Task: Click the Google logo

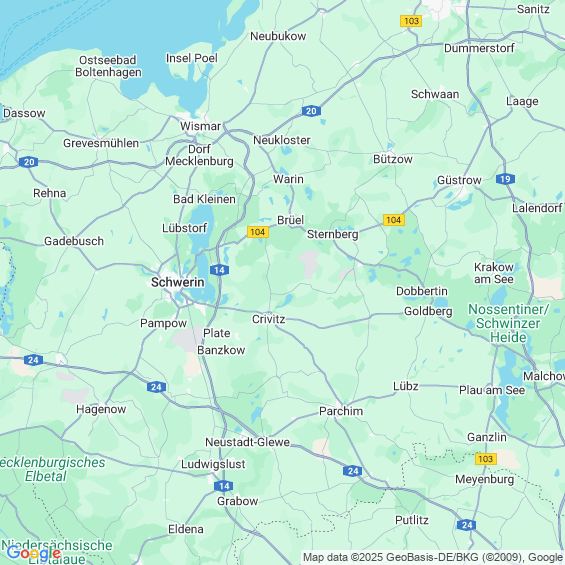Action: (33, 553)
